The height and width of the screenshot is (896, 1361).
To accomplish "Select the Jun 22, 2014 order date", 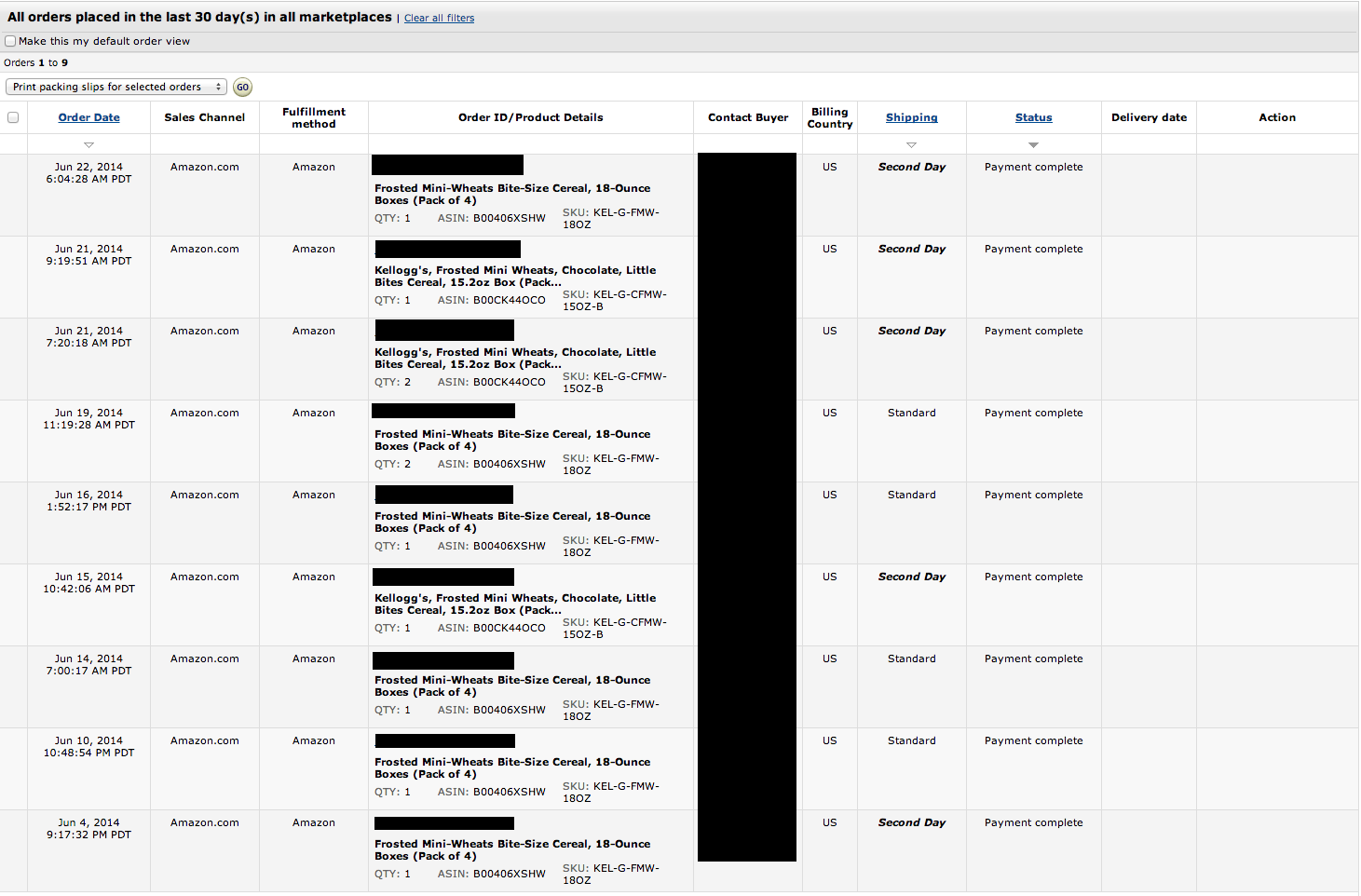I will click(x=88, y=167).
